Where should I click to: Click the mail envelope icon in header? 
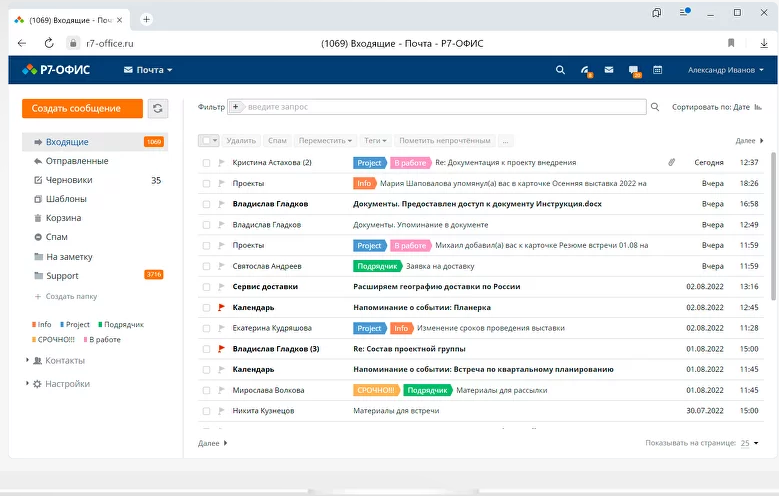pyautogui.click(x=609, y=70)
